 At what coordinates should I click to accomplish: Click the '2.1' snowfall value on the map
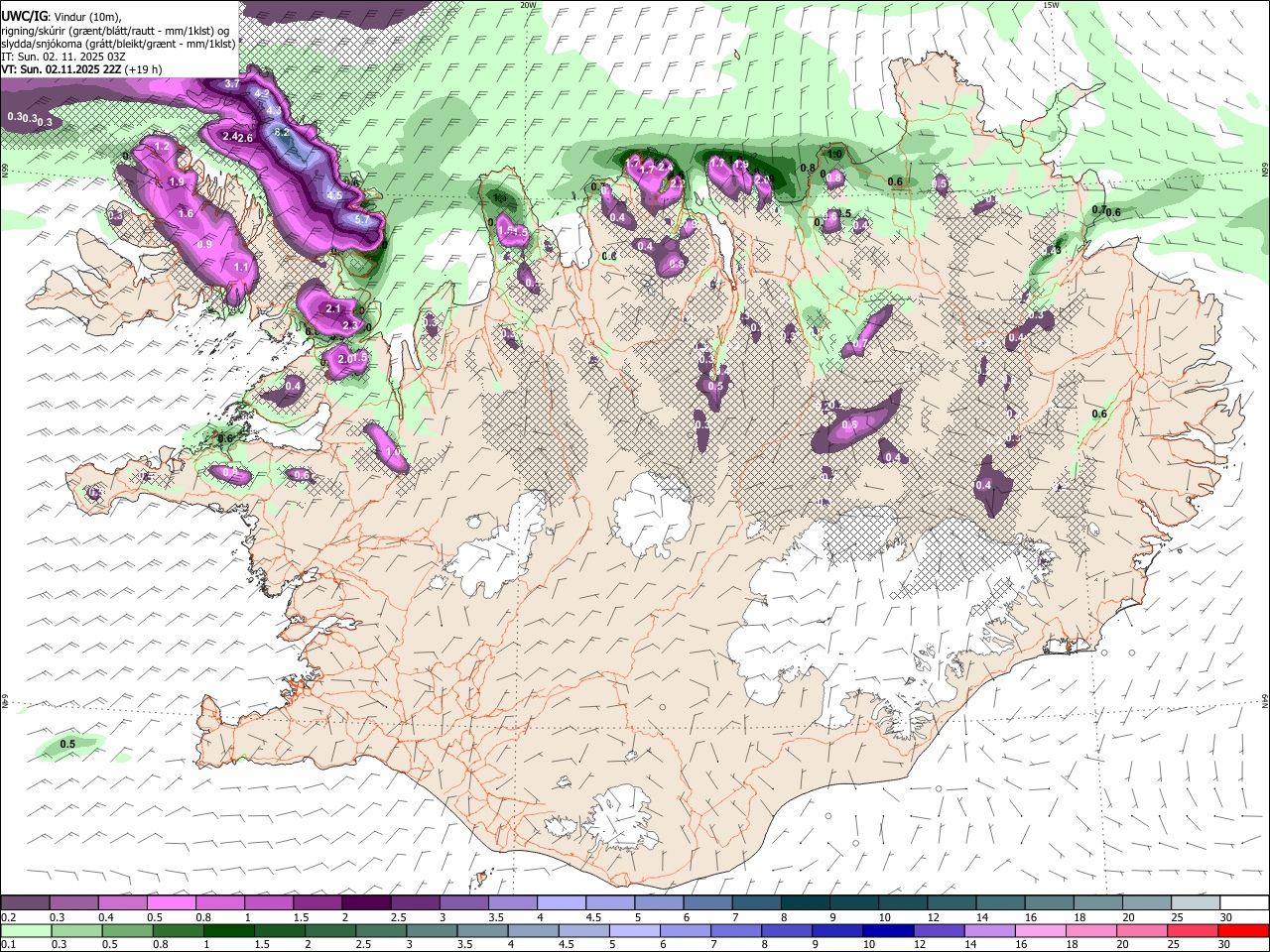[x=333, y=309]
